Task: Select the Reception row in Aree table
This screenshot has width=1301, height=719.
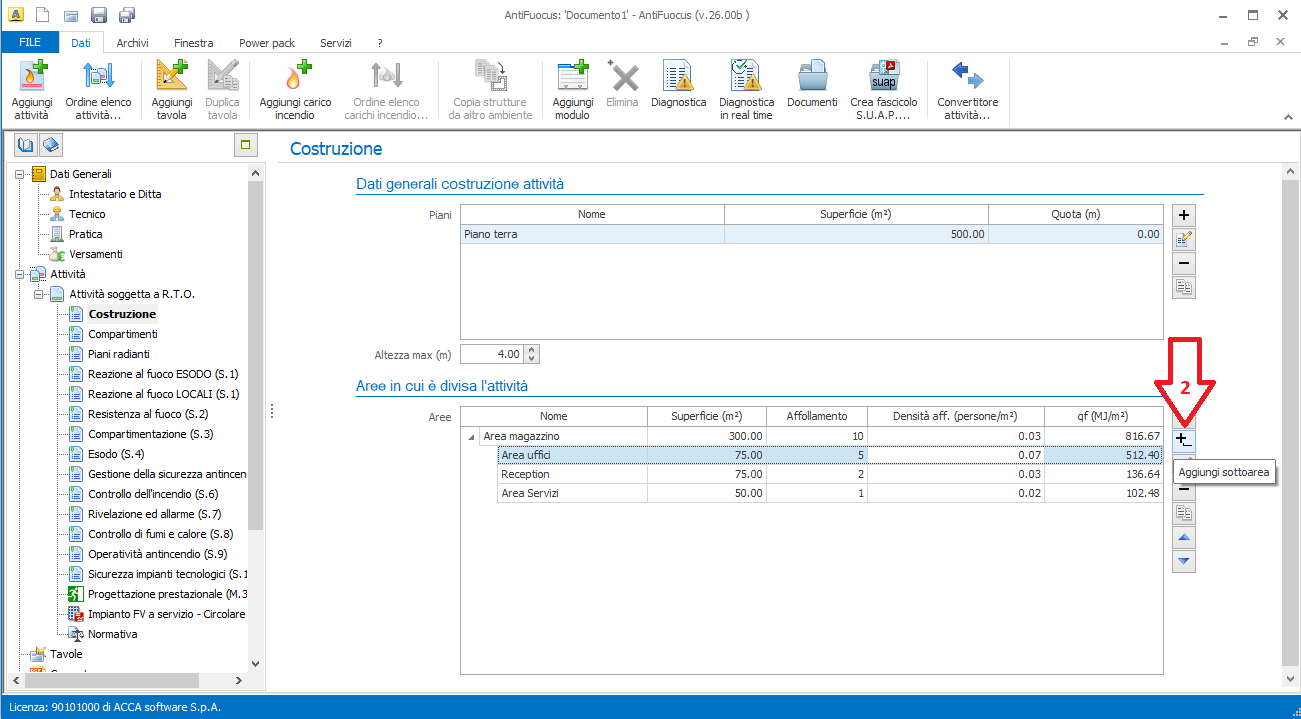Action: pyautogui.click(x=570, y=474)
